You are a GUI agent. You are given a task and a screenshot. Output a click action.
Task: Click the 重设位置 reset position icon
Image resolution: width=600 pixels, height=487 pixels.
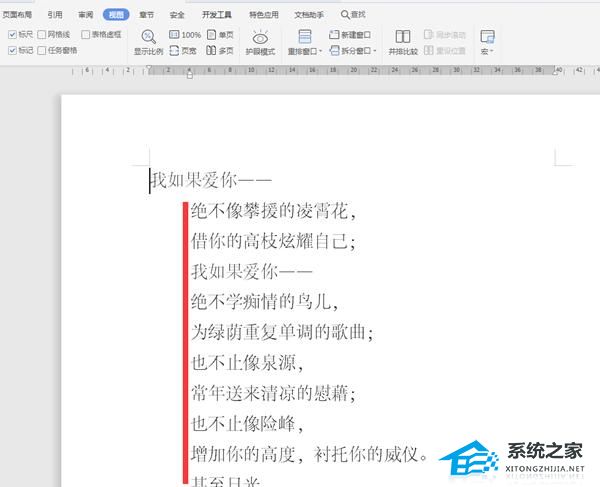click(x=429, y=50)
